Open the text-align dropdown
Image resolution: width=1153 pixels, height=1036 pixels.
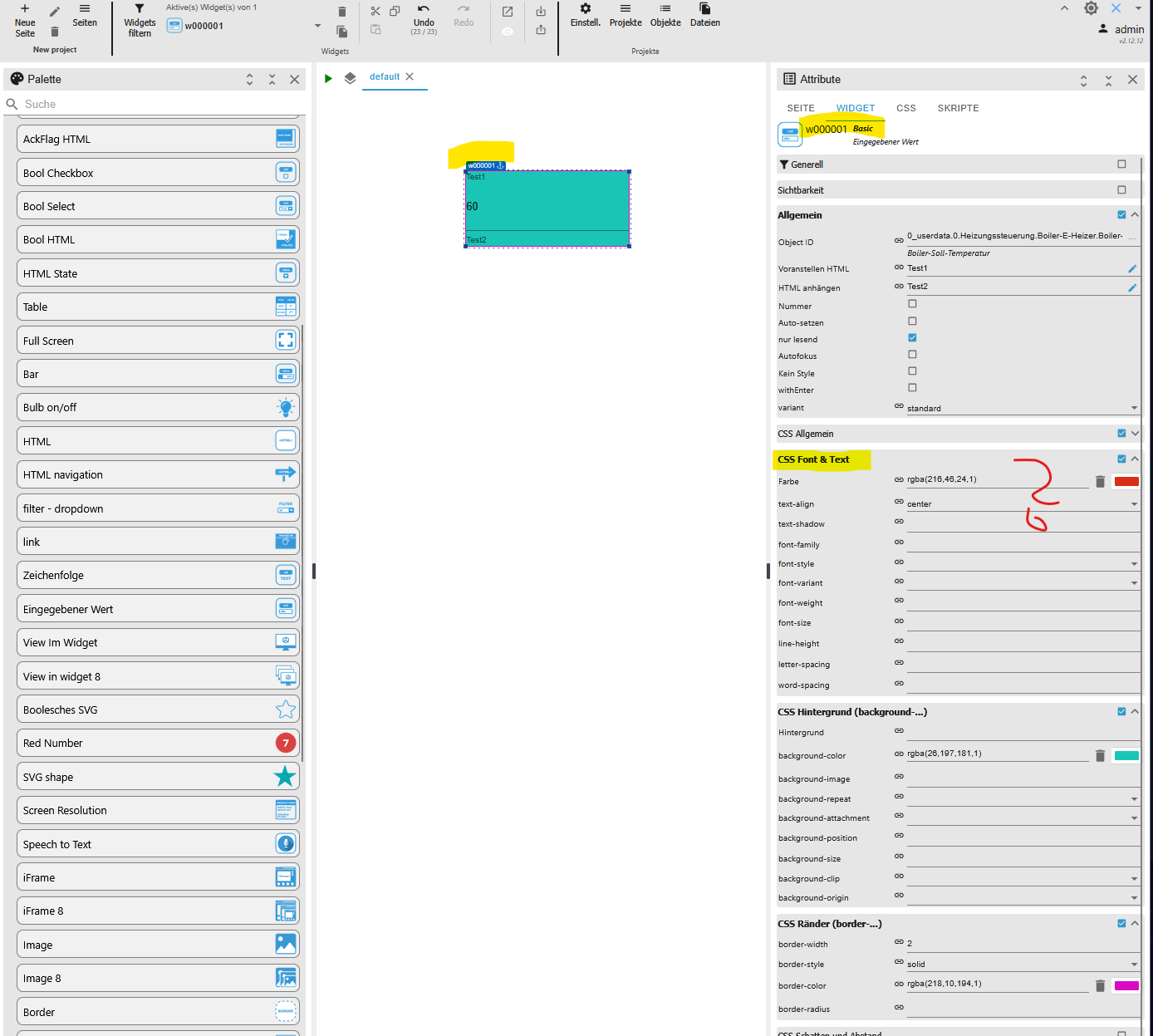click(1023, 503)
